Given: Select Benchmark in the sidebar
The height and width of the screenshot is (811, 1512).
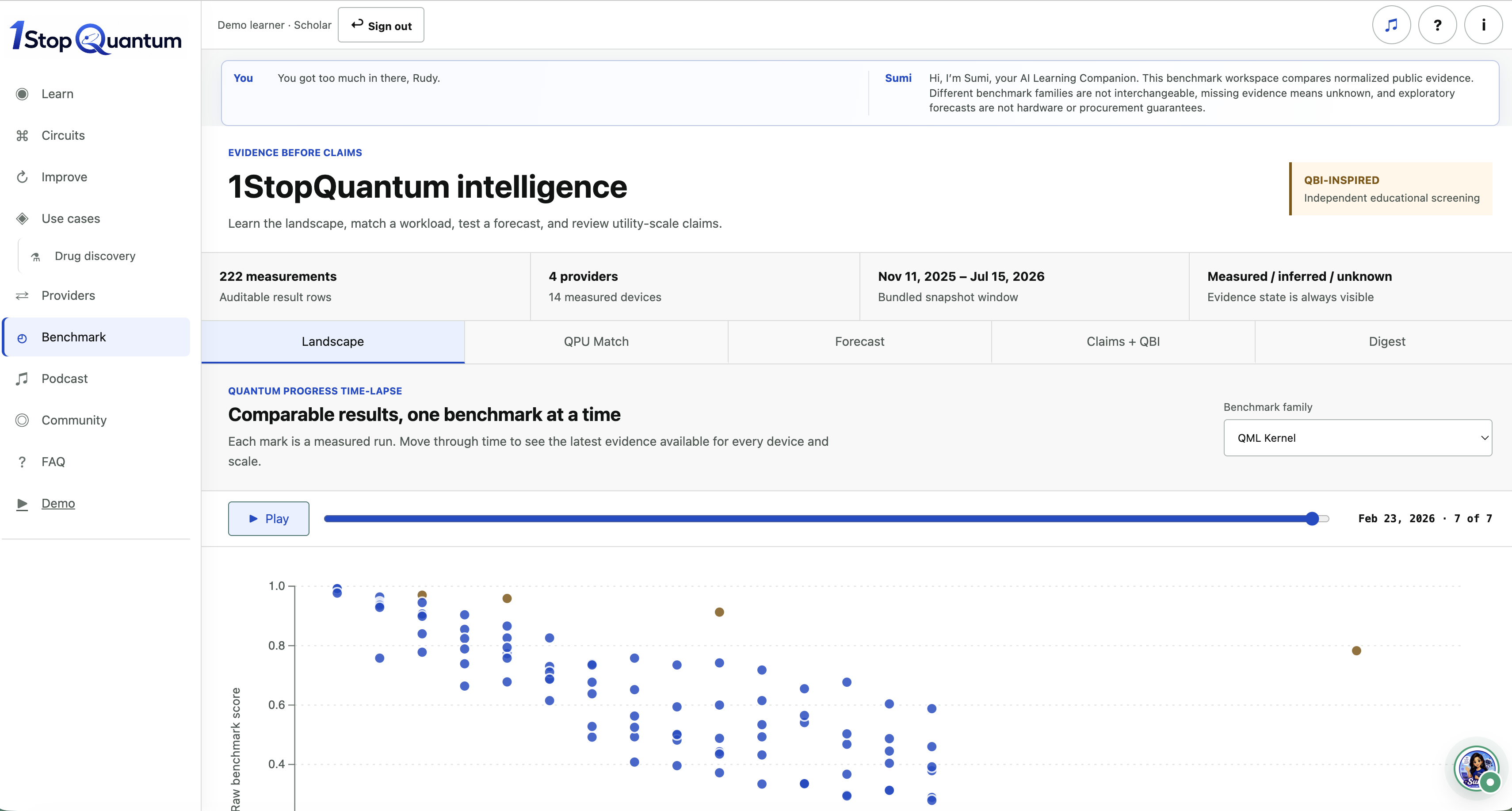Looking at the screenshot, I should tap(96, 338).
